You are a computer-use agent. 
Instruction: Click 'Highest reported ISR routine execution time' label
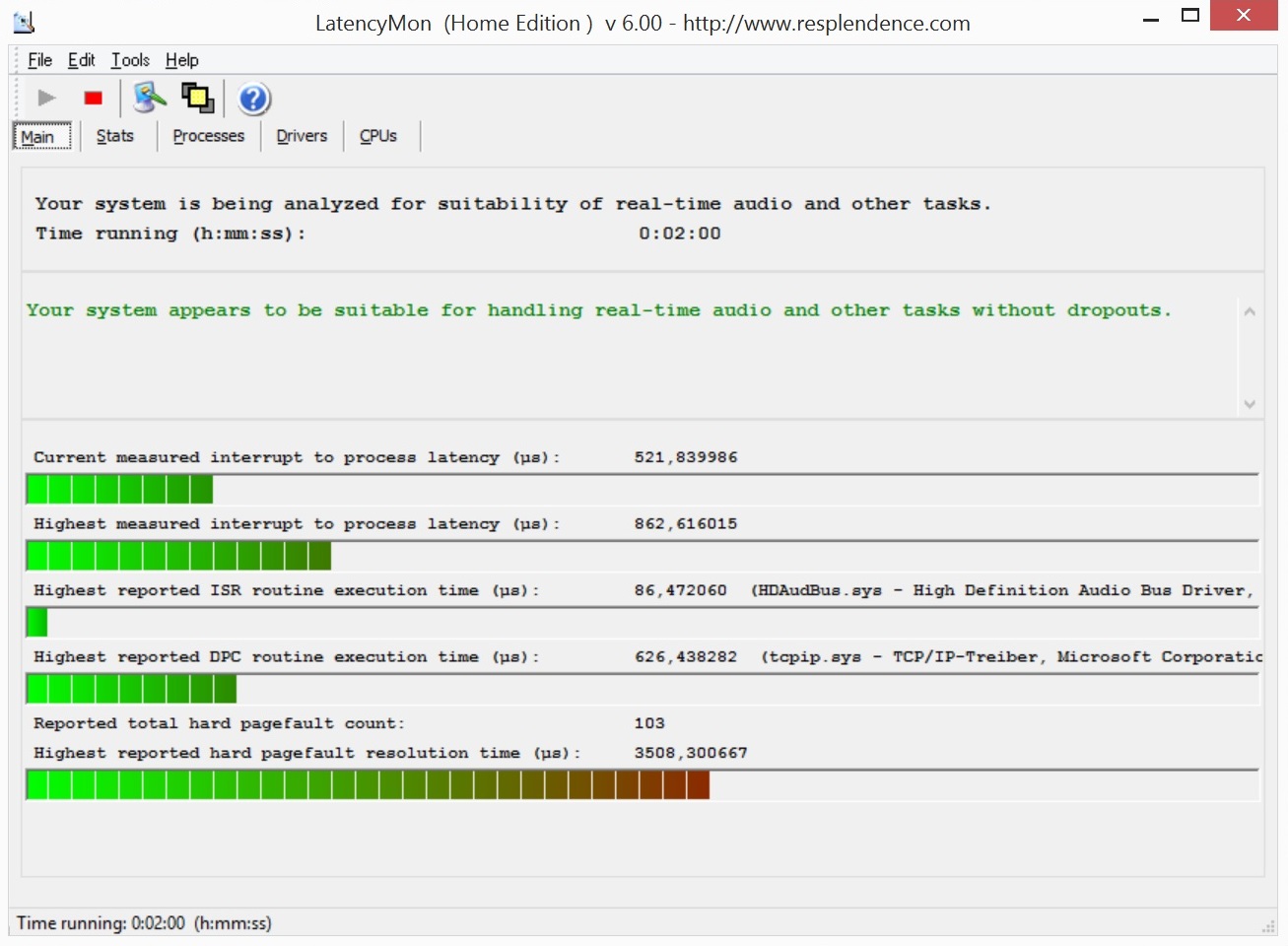click(287, 590)
